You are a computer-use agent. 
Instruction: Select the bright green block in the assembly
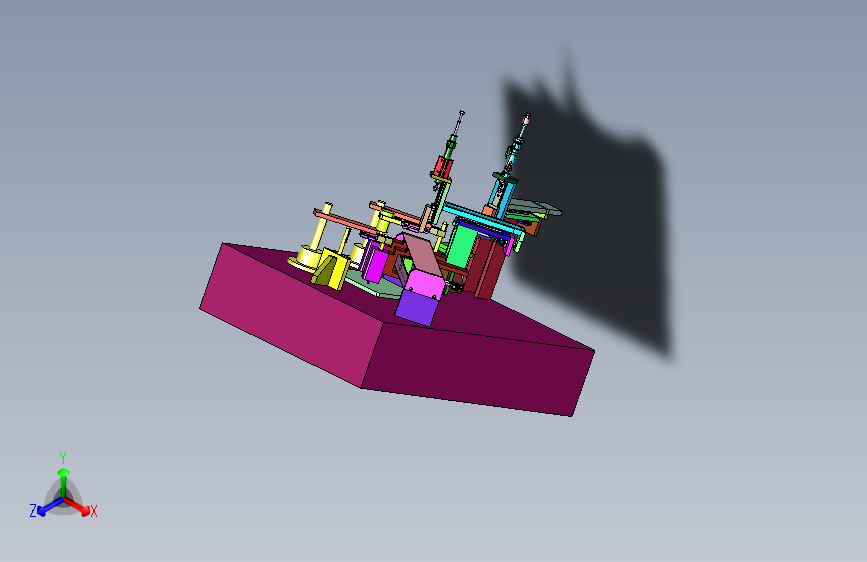[461, 246]
